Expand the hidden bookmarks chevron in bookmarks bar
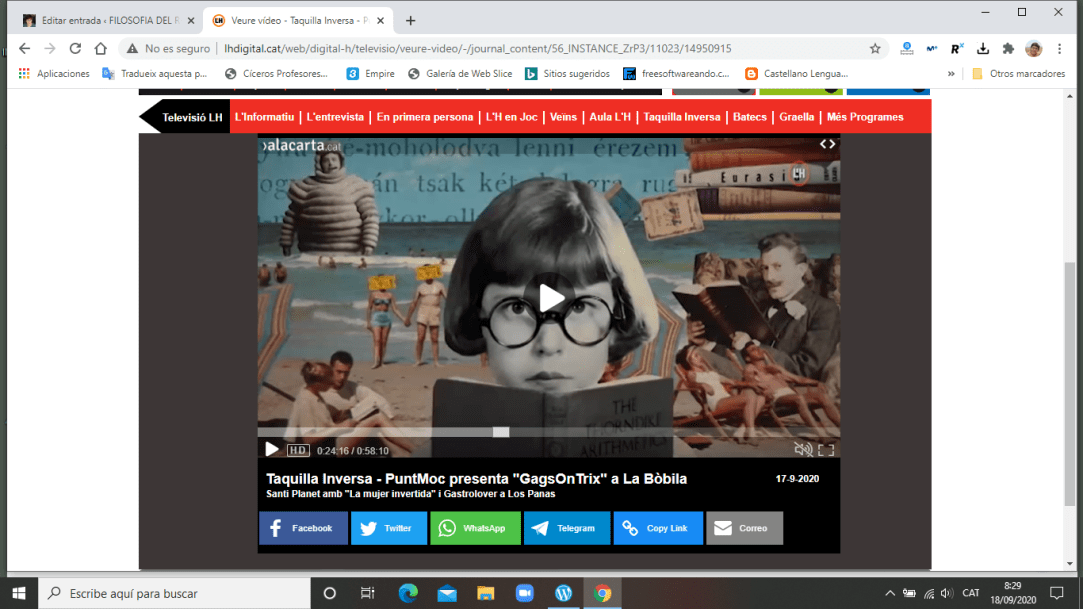The height and width of the screenshot is (609, 1083). (950, 73)
